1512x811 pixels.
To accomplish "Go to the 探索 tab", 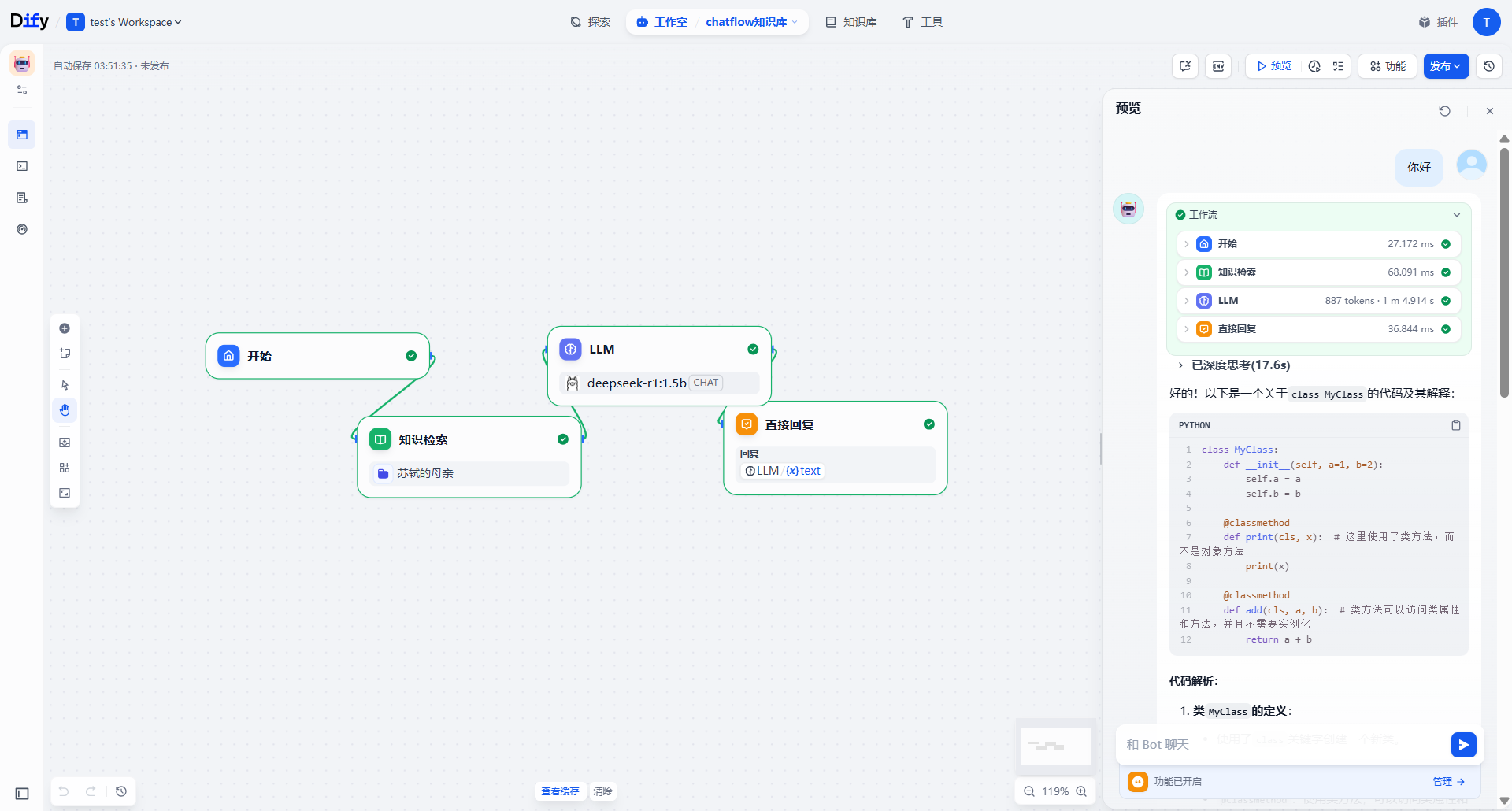I will click(x=591, y=22).
